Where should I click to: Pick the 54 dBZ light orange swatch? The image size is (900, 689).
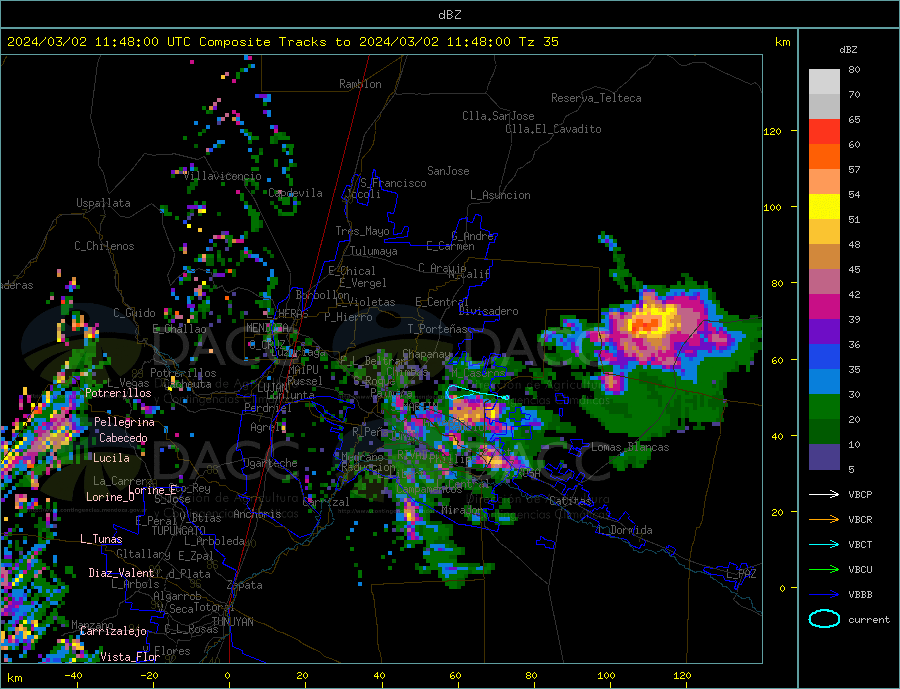tap(824, 181)
